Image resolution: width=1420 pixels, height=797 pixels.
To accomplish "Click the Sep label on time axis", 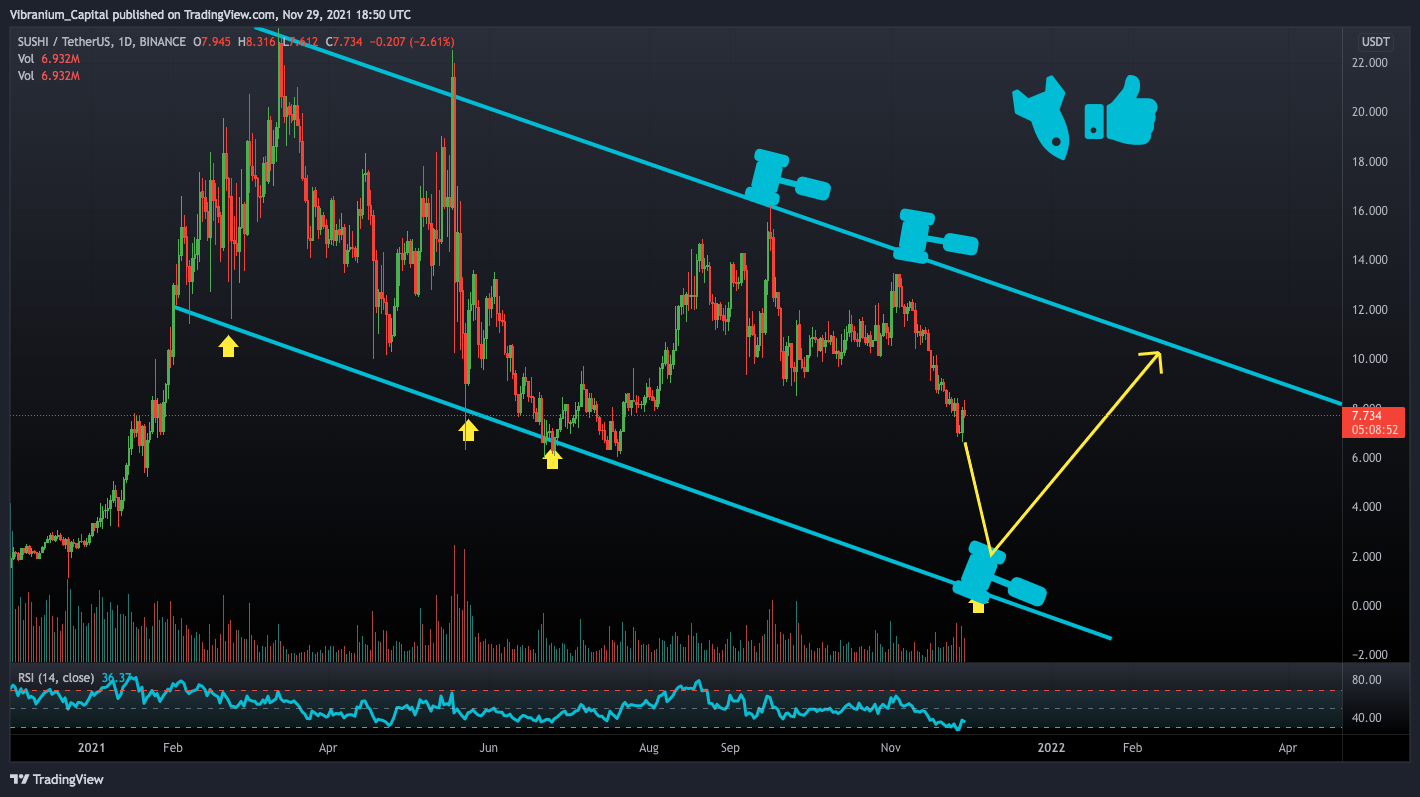I will click(730, 747).
